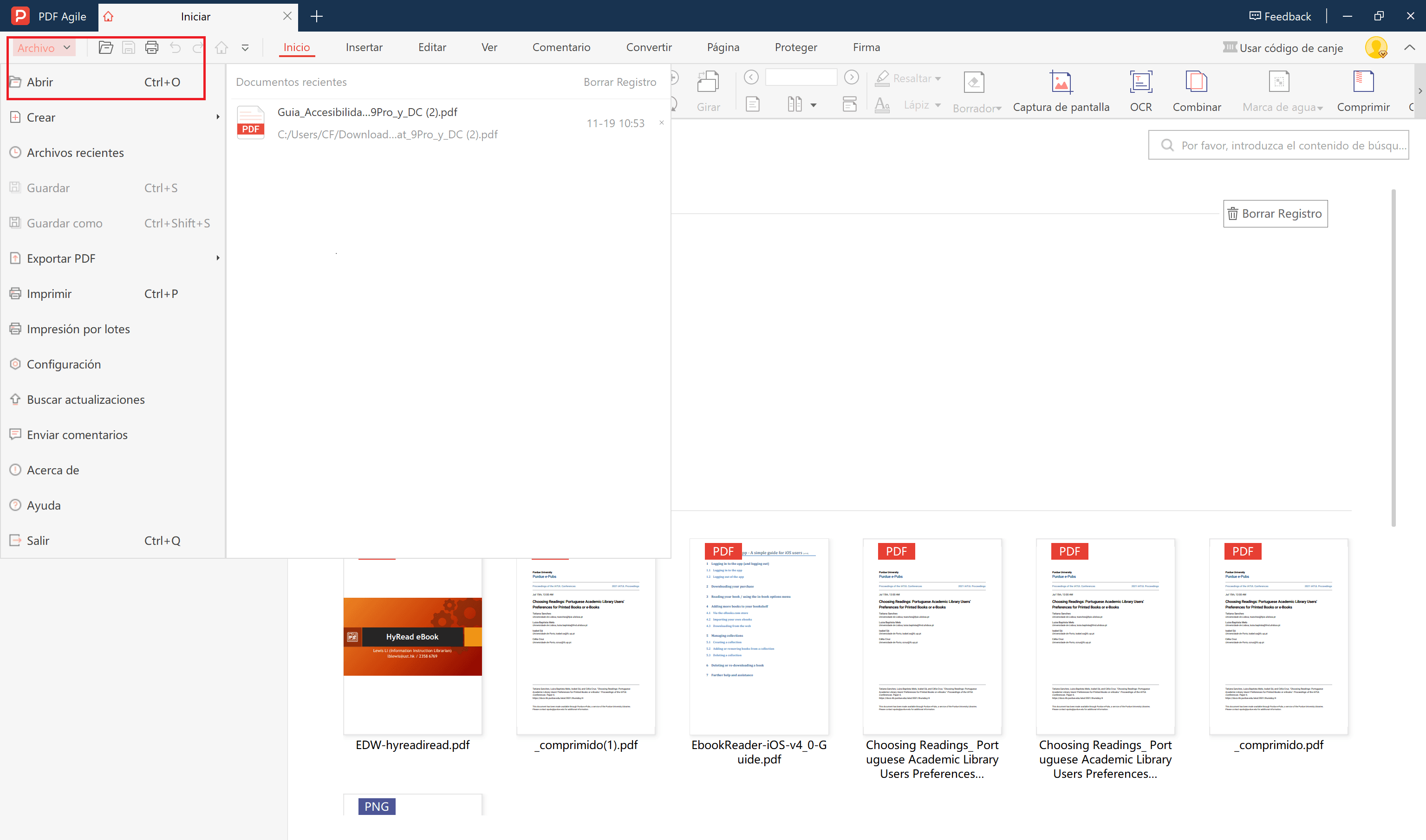This screenshot has width=1426, height=840.
Task: Click the print icon in quick toolbar
Action: pyautogui.click(x=151, y=47)
